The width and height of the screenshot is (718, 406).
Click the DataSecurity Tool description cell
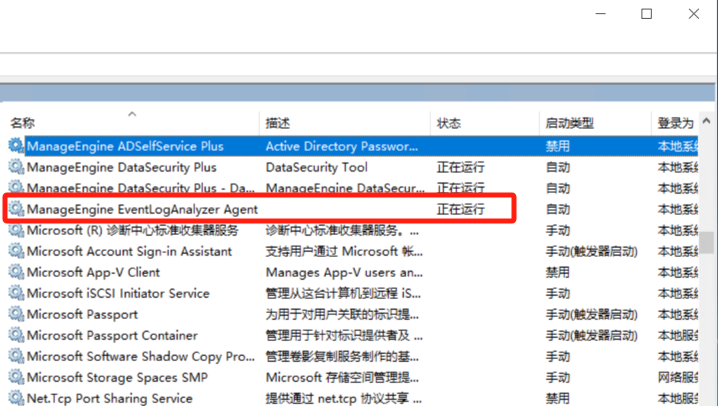[x=316, y=167]
